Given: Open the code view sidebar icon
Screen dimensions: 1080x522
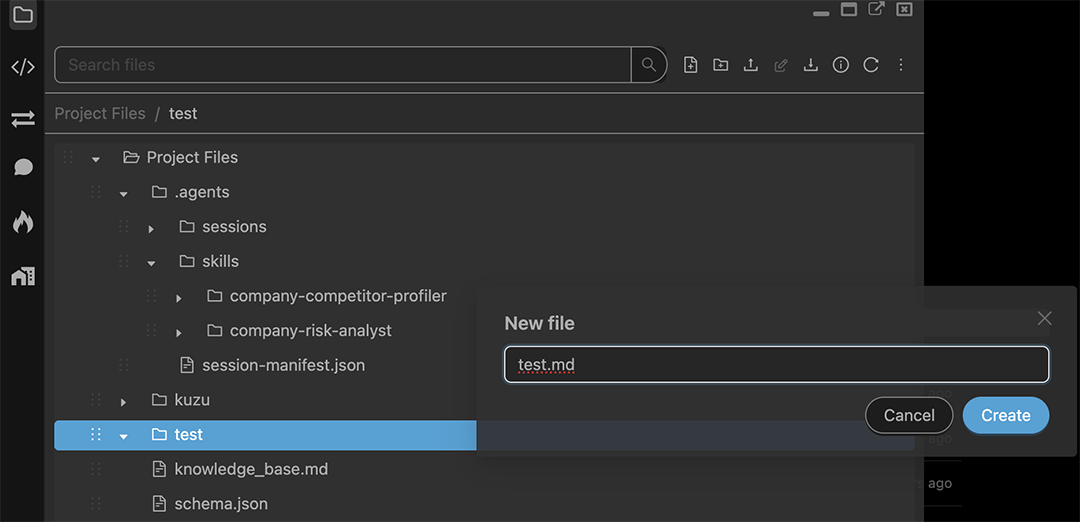Looking at the screenshot, I should (23, 67).
